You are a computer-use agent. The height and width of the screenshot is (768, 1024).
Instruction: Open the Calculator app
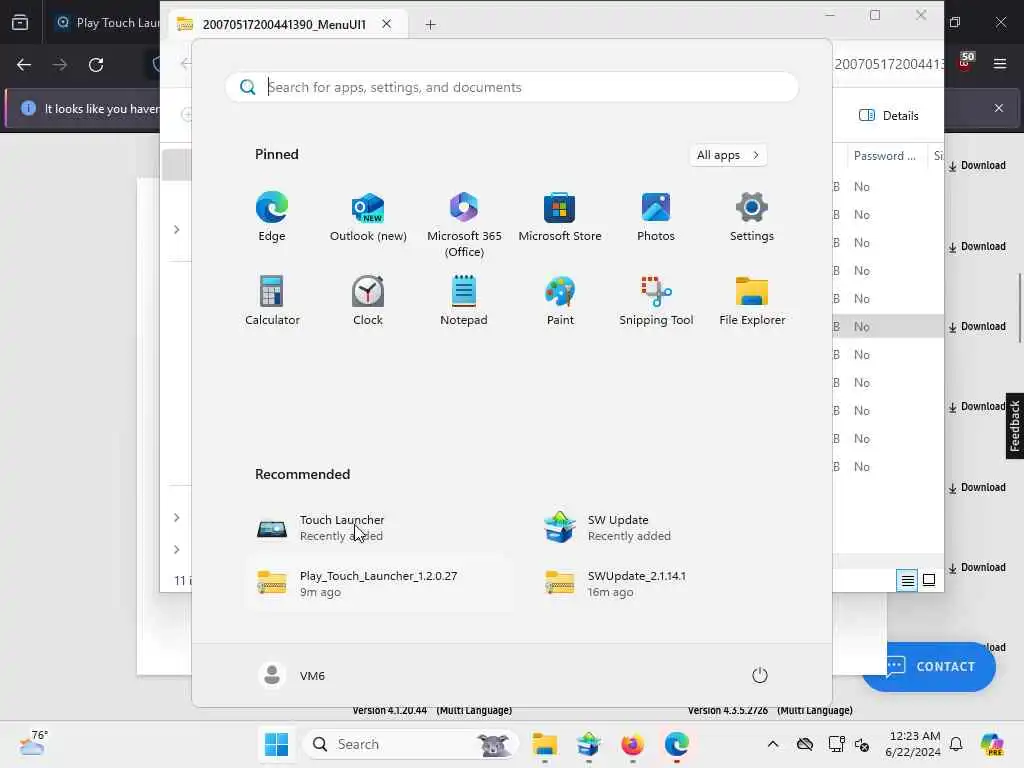(272, 301)
